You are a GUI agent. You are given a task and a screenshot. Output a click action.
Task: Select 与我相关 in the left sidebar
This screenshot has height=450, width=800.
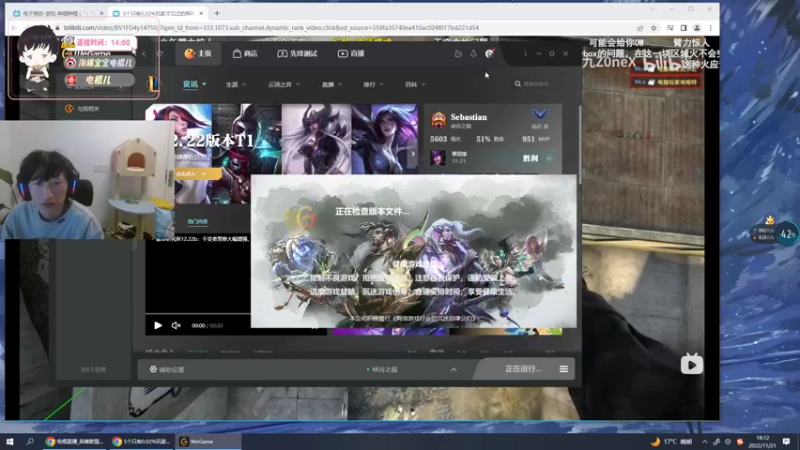click(x=83, y=109)
